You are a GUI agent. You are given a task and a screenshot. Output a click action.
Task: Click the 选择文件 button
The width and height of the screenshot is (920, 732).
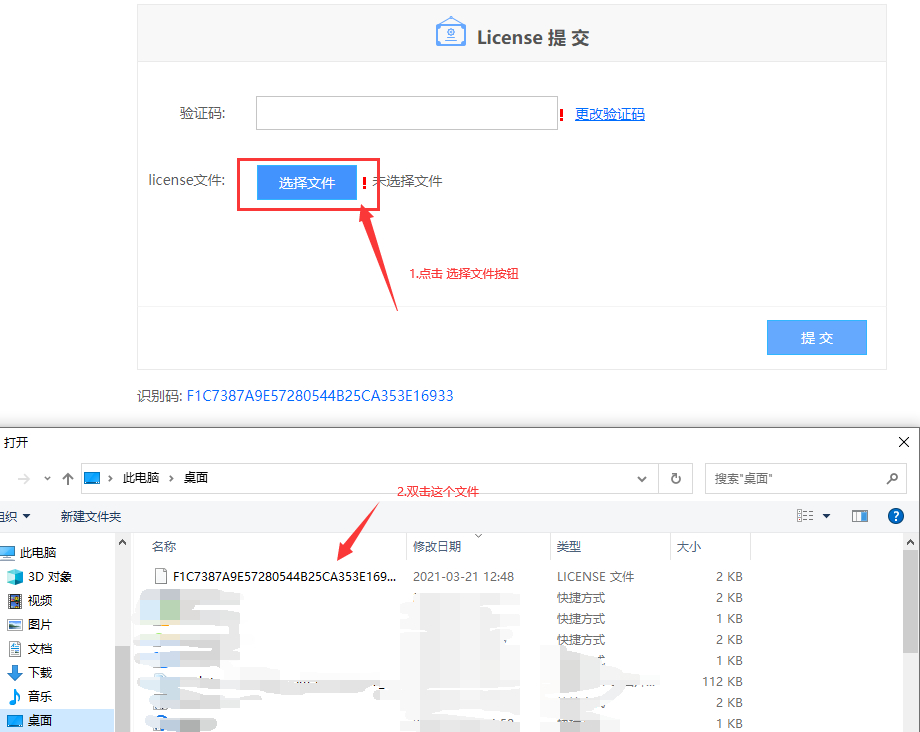(306, 182)
